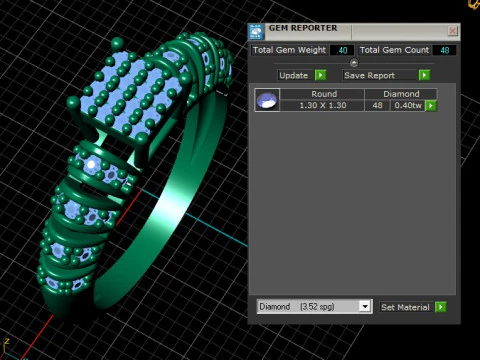Viewport: 480px width, 360px height.
Task: Click the 'Total Gem Count' label
Action: [394, 50]
